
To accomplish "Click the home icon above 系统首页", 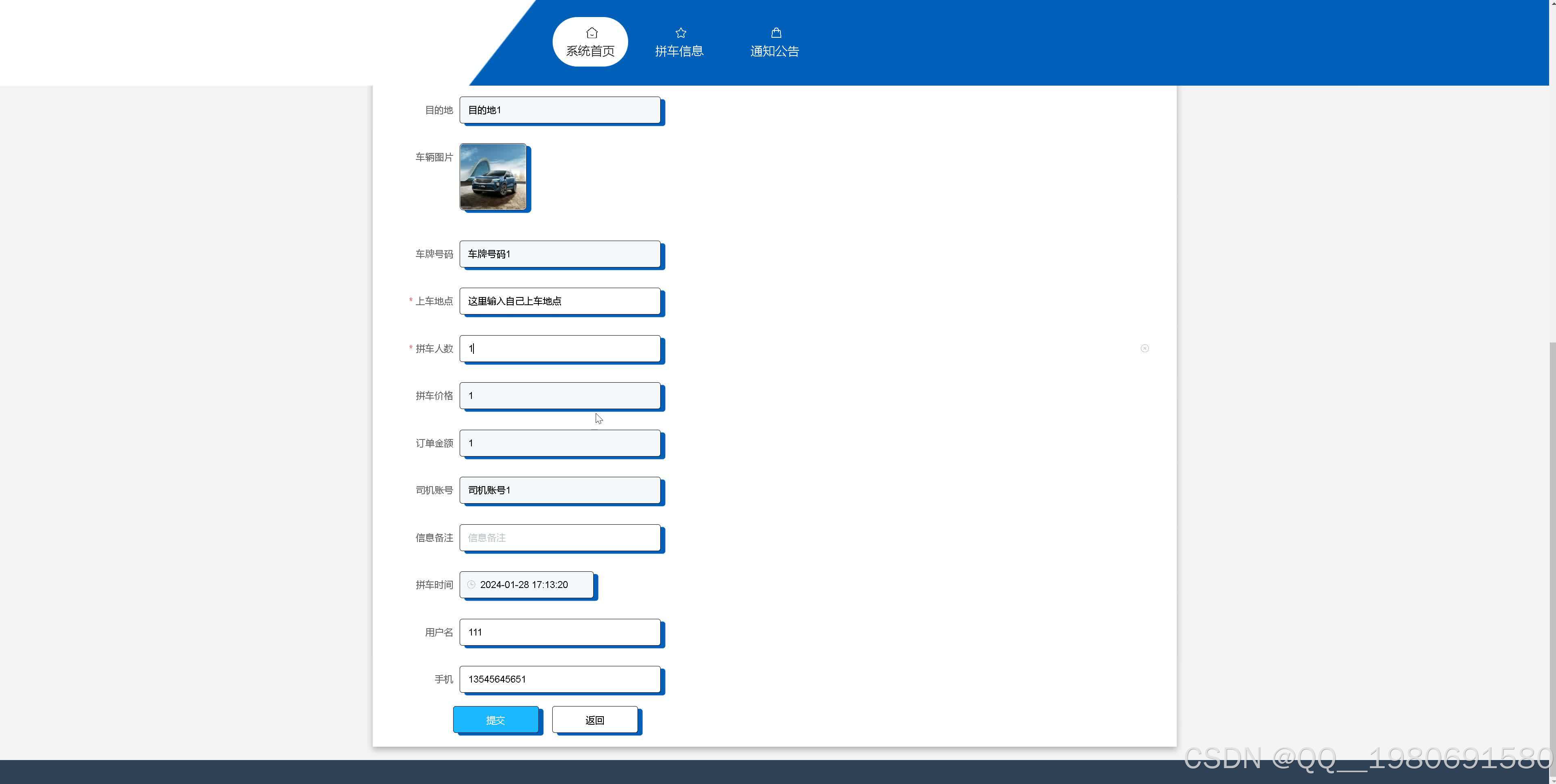I will (x=591, y=32).
